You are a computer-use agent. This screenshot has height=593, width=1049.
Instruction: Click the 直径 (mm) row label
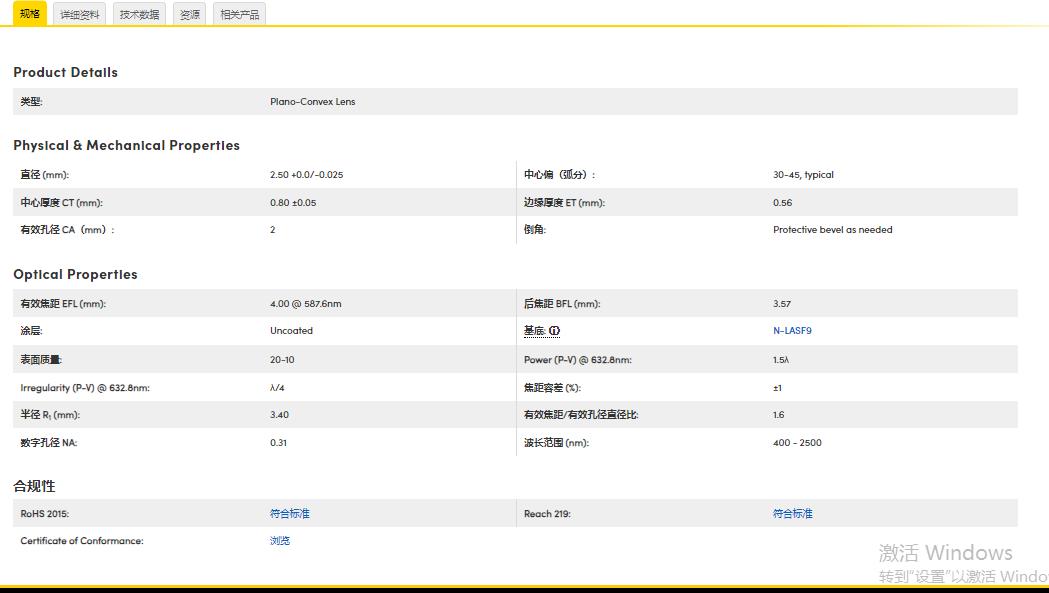pos(46,174)
